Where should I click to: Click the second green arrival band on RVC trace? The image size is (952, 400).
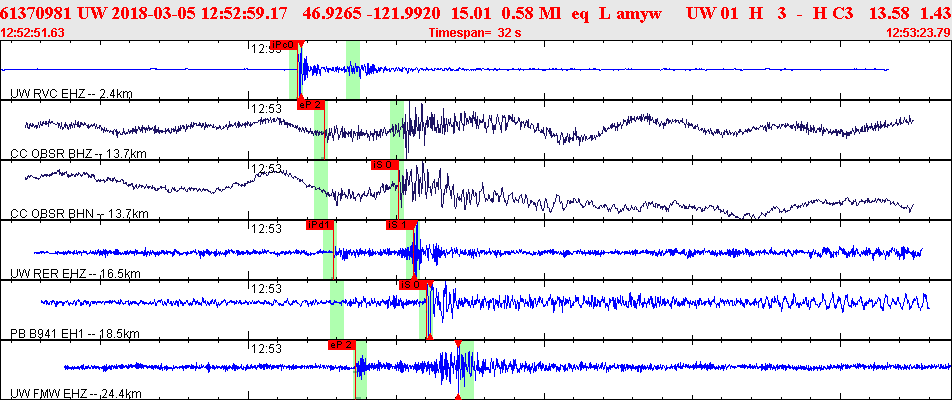353,69
